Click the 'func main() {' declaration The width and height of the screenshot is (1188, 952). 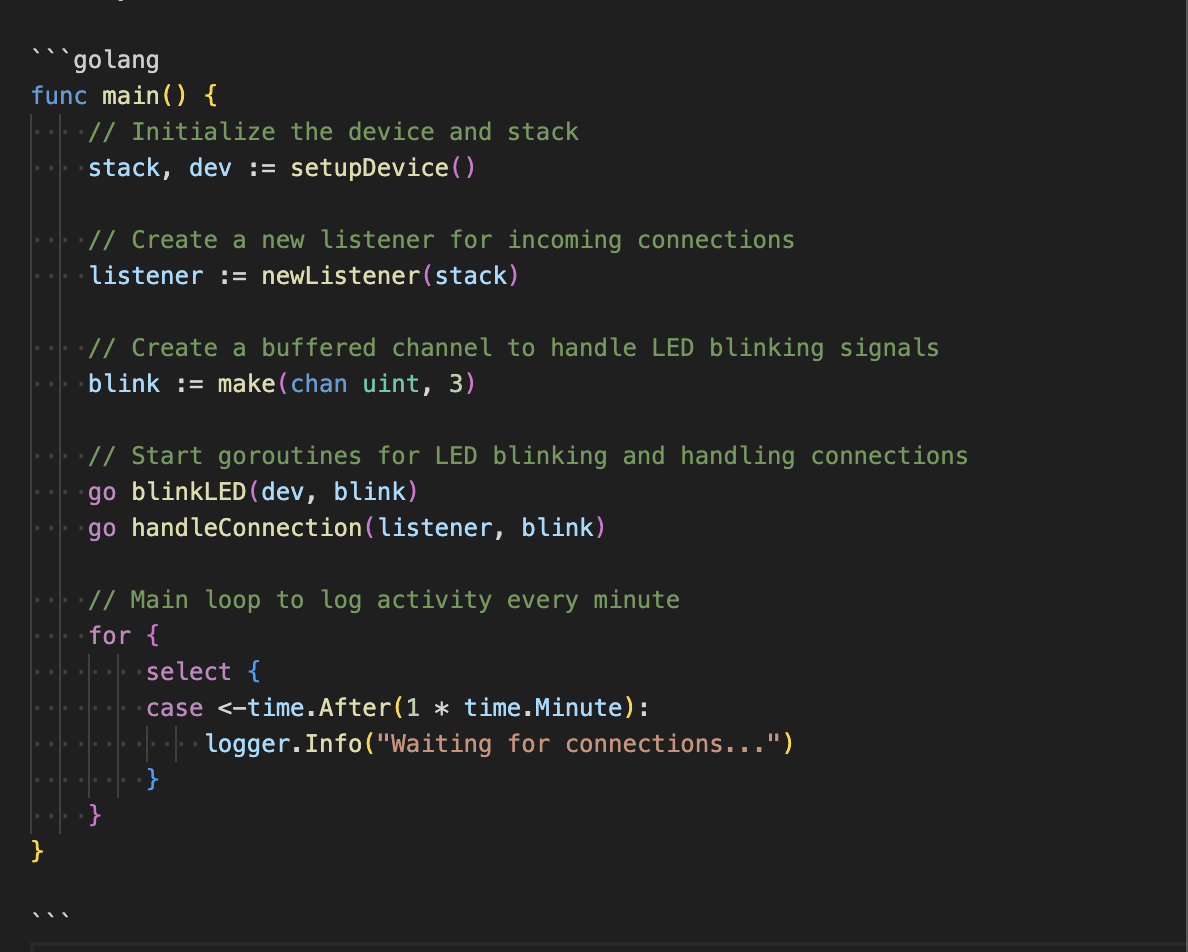click(124, 95)
